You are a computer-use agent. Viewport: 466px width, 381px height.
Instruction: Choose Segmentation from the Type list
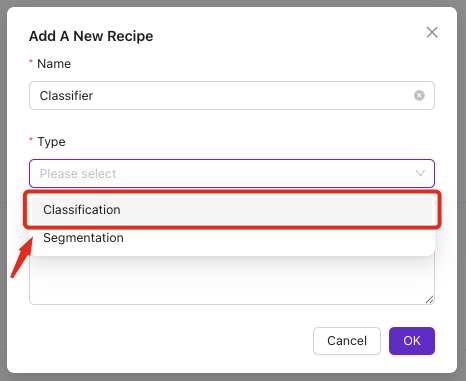click(x=232, y=238)
